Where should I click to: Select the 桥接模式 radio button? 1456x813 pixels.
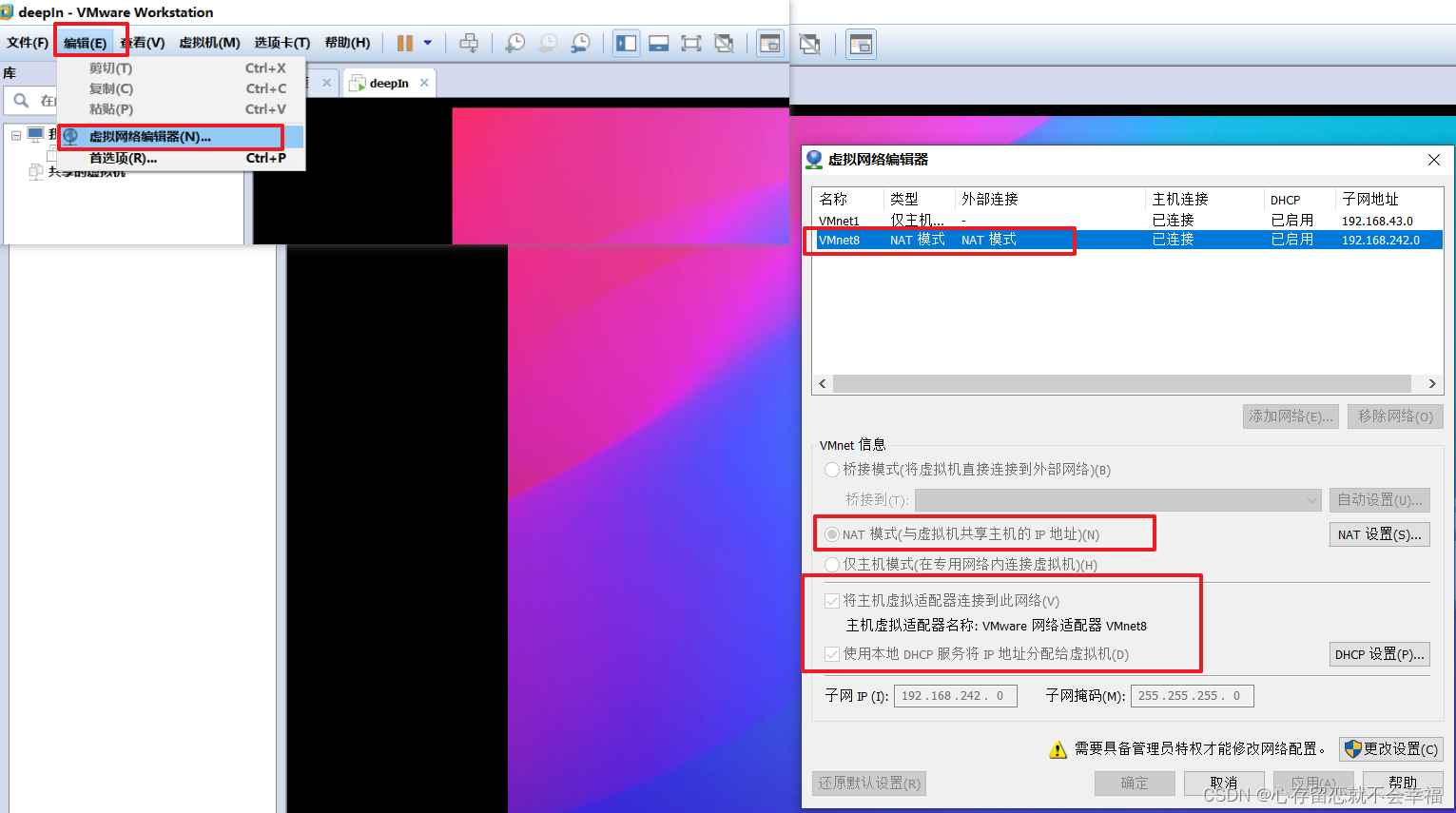(832, 470)
